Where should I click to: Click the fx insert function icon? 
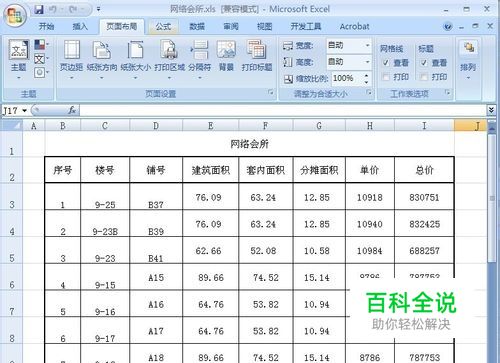click(x=72, y=110)
